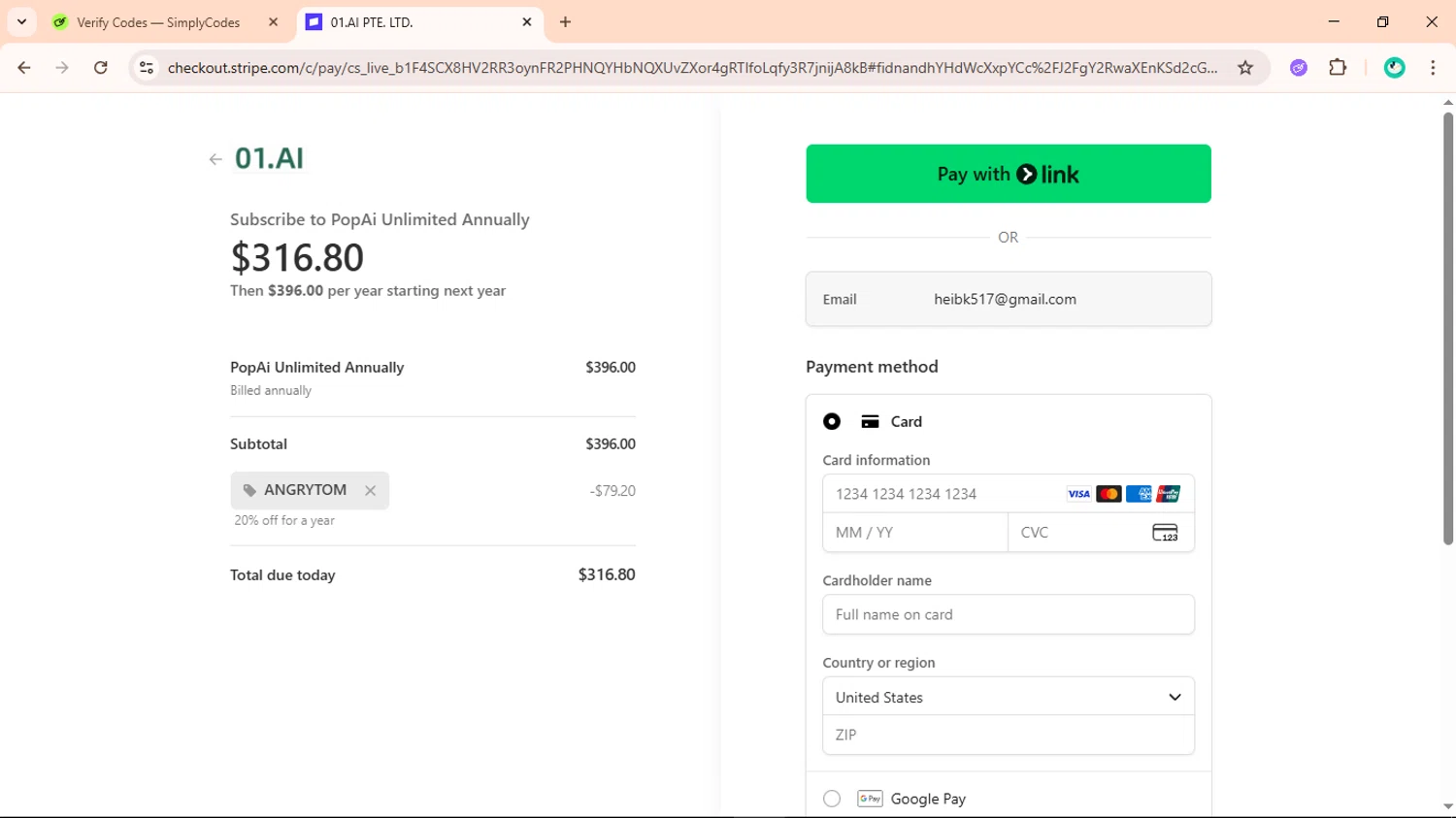The image size is (1456, 818).
Task: Click the PopAi Unlimited Annually line item
Action: point(316,368)
